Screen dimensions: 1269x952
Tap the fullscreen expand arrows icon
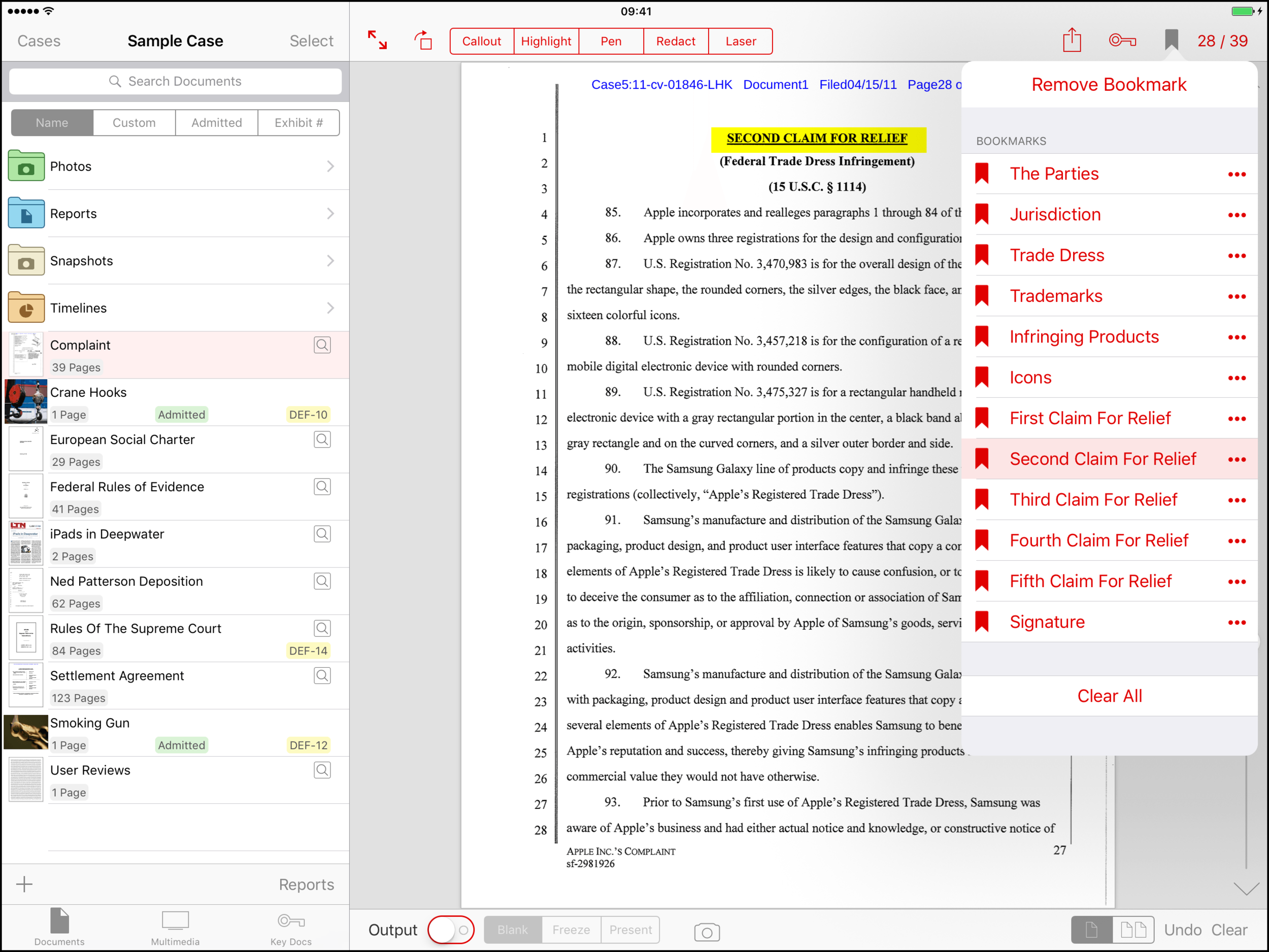coord(377,41)
